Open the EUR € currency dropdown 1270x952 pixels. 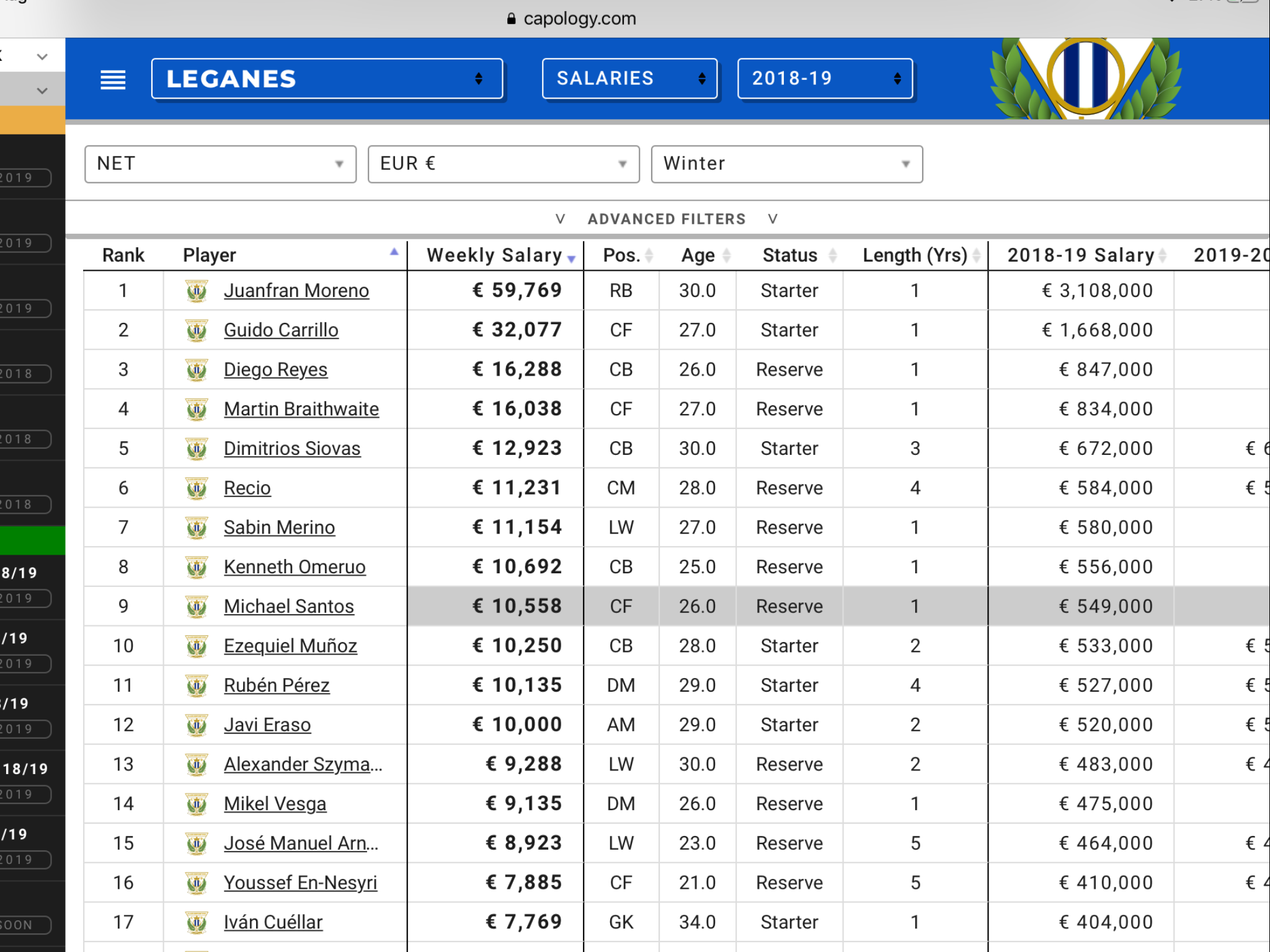[504, 164]
